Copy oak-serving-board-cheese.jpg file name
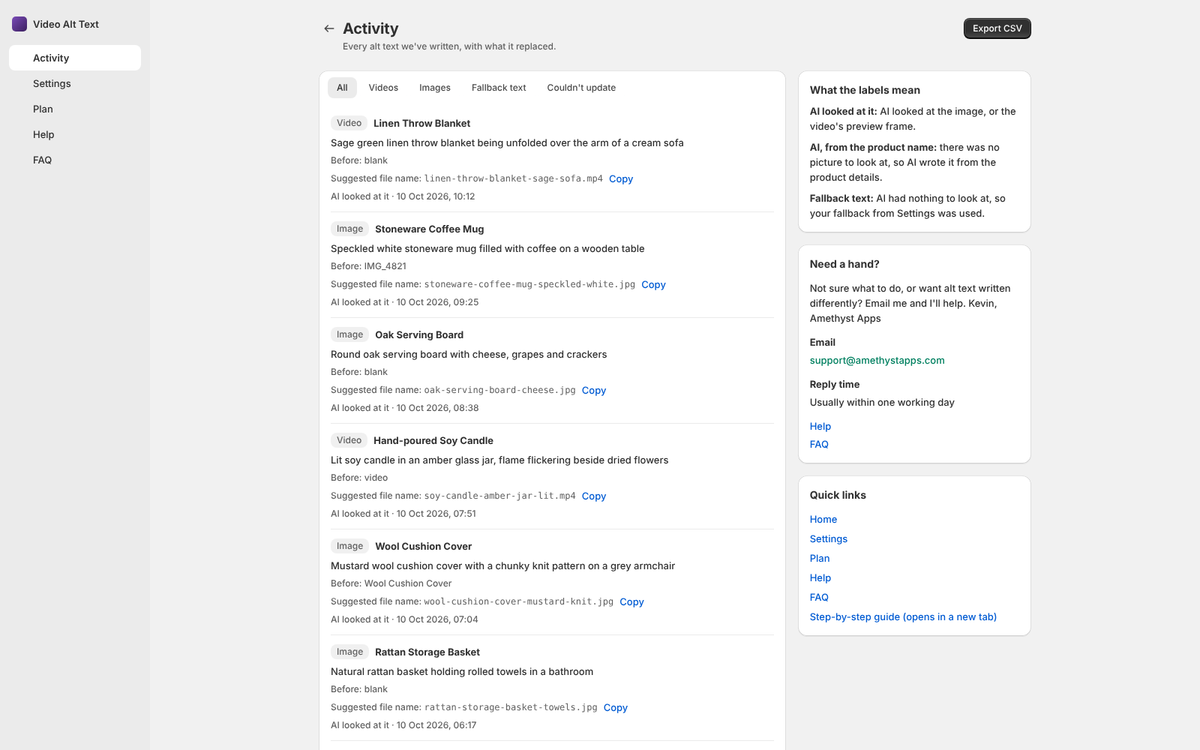The image size is (1200, 750). pyautogui.click(x=594, y=391)
